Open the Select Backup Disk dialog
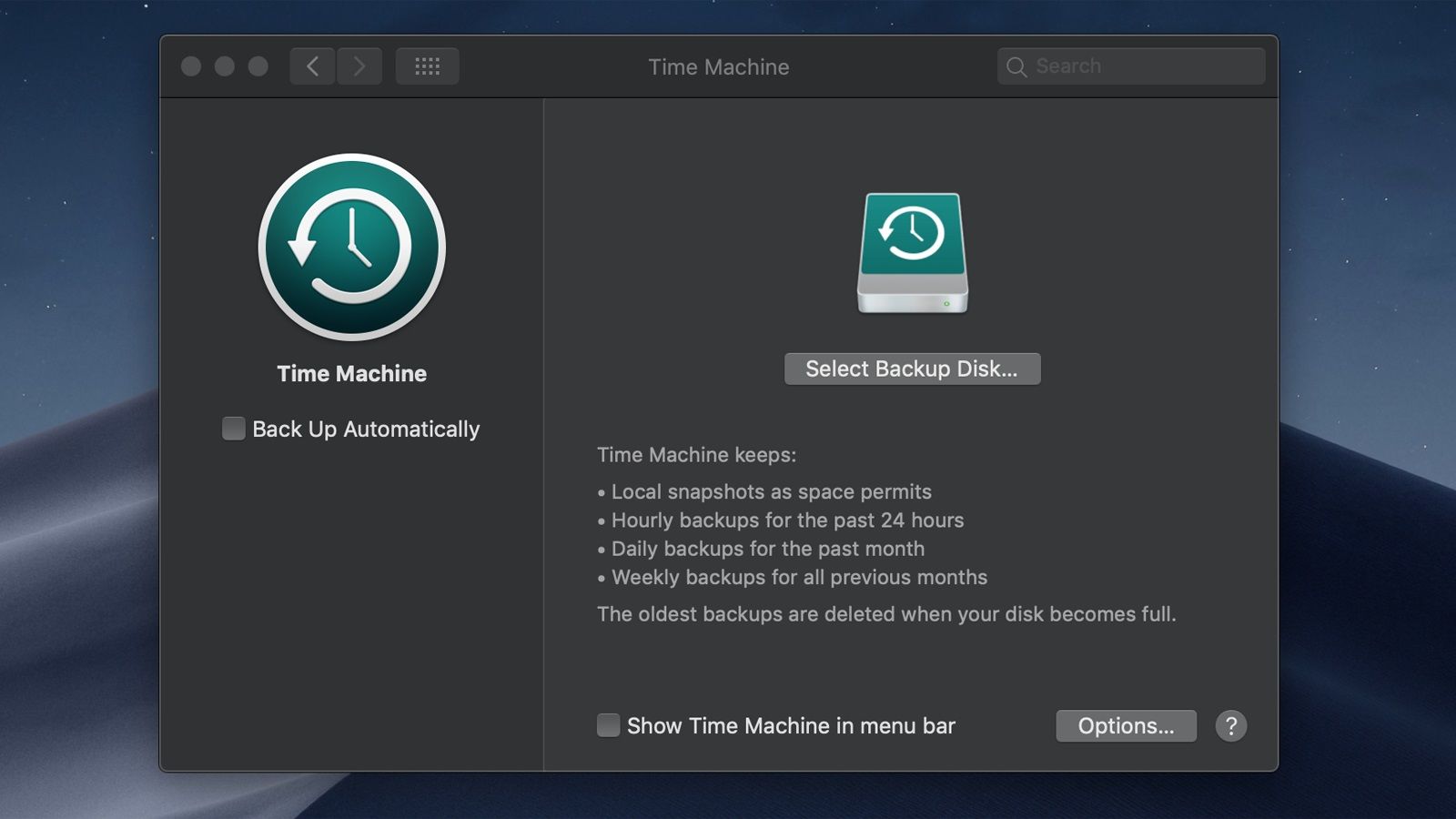Viewport: 1456px width, 819px height. coord(912,369)
